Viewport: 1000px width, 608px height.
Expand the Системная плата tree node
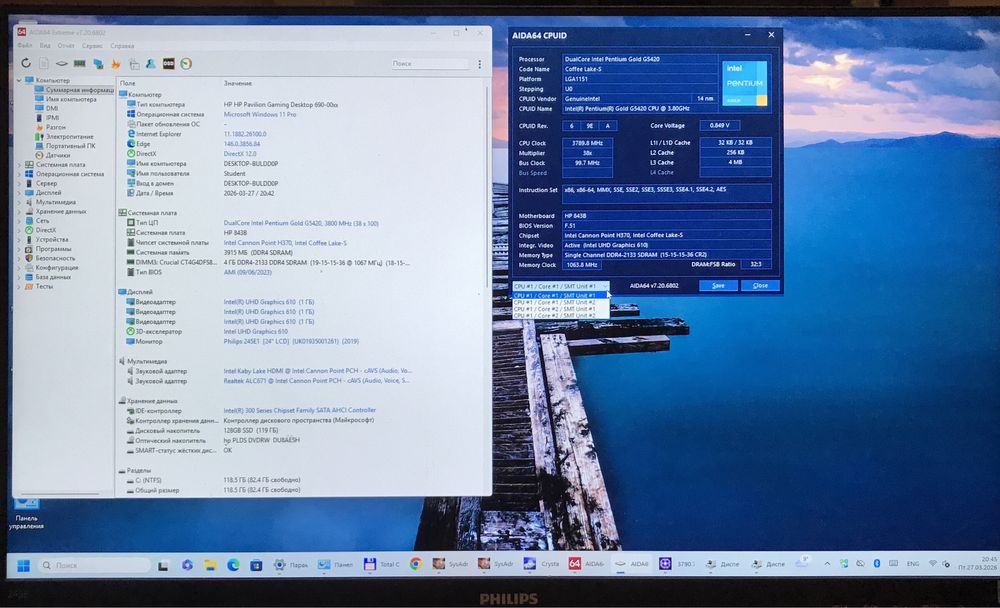point(19,165)
